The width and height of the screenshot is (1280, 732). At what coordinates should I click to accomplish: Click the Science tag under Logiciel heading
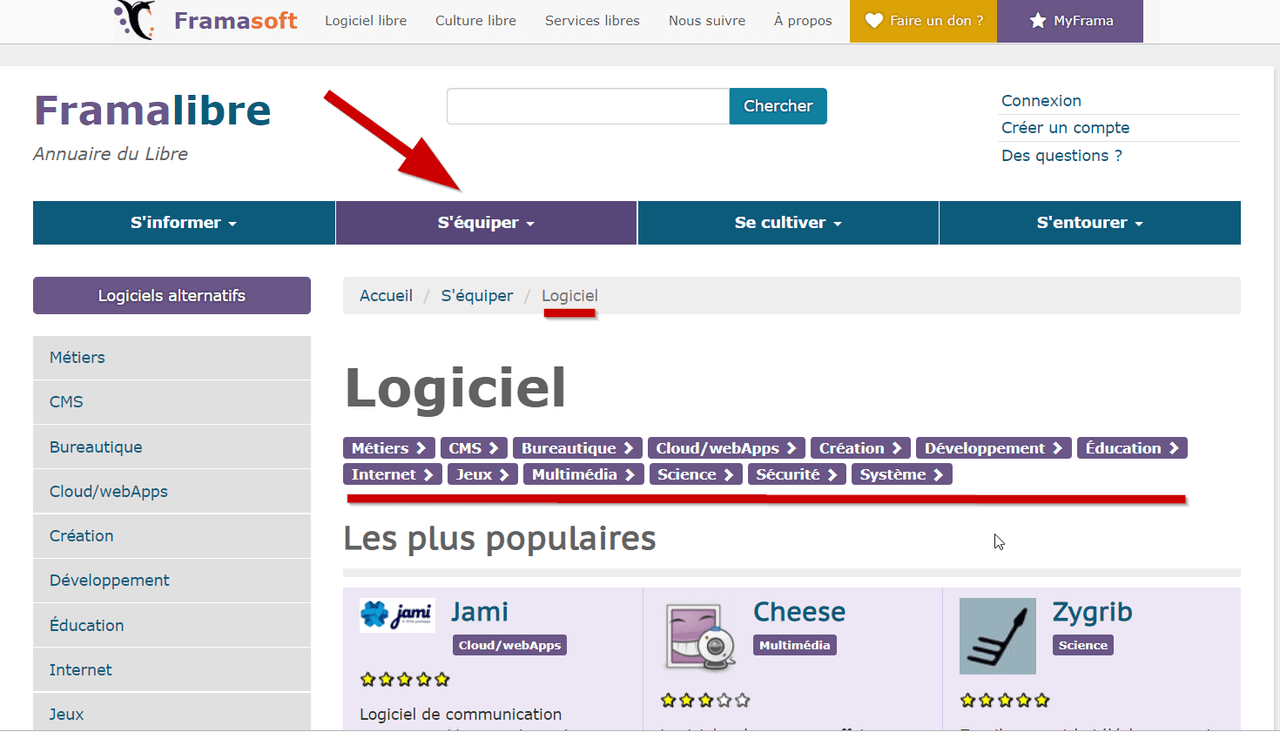[x=696, y=474]
